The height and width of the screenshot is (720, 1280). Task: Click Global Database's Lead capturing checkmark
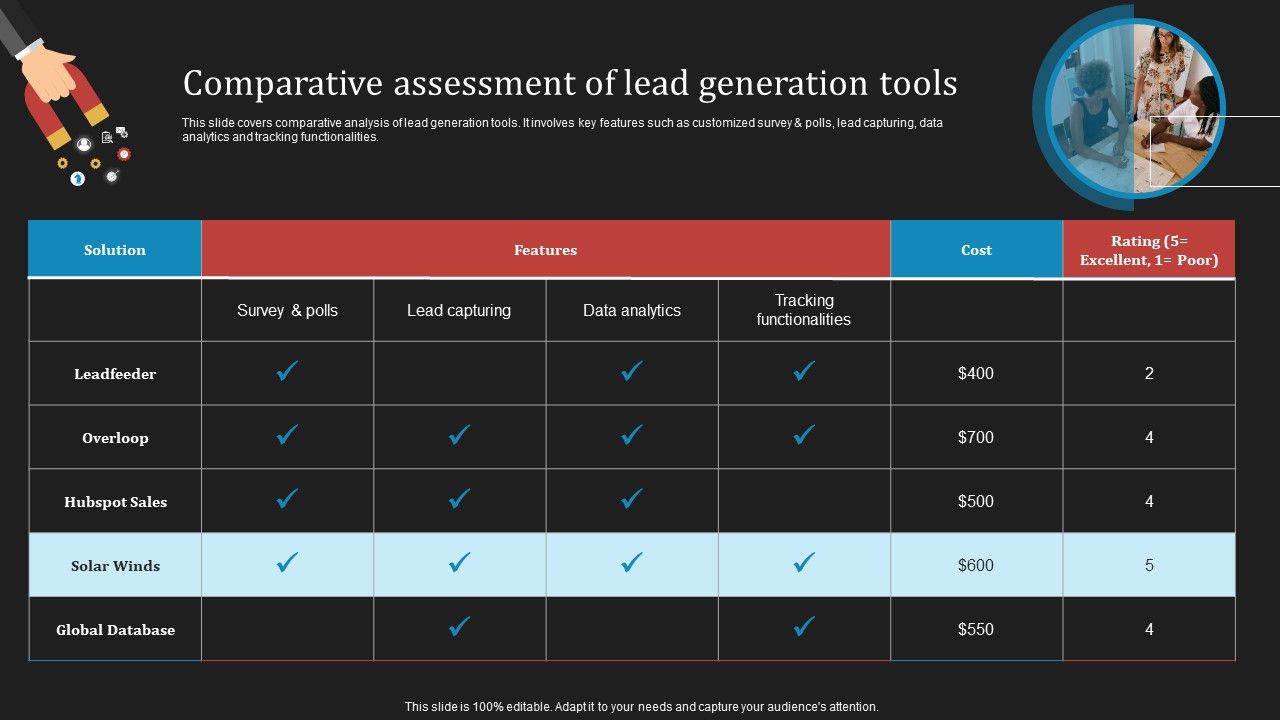click(459, 626)
